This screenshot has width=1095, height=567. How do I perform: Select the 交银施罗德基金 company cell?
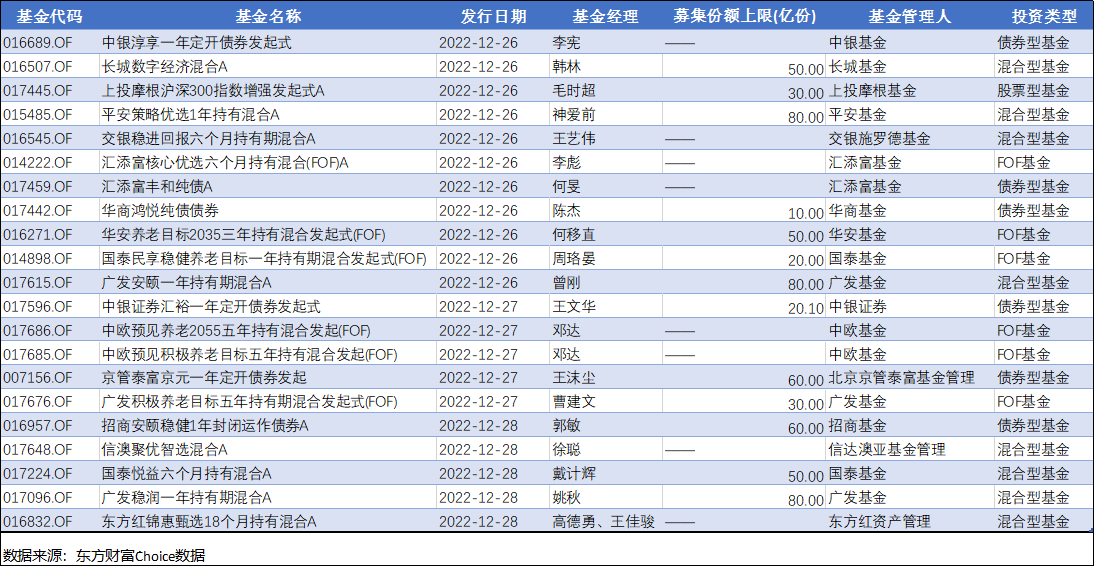click(x=879, y=139)
